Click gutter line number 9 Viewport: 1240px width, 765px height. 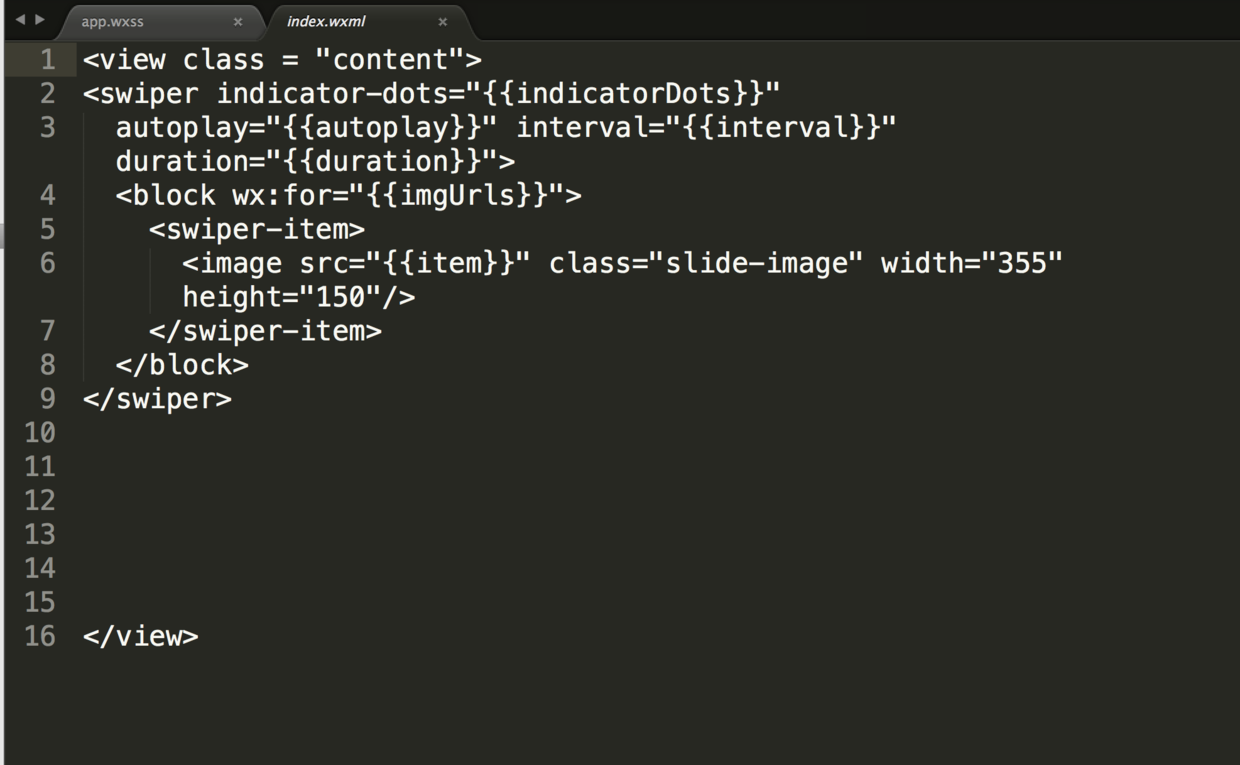pos(47,398)
